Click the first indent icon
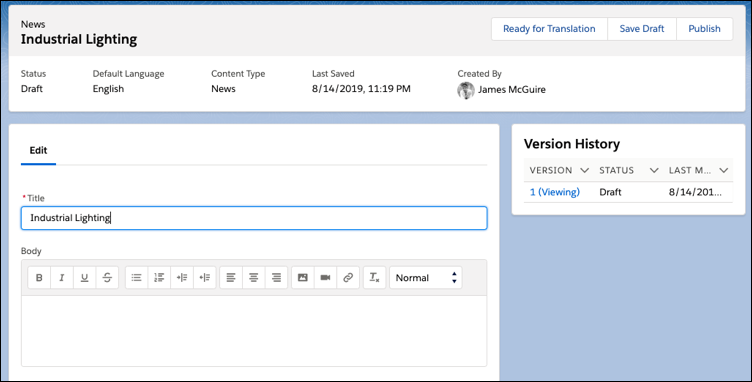Image resolution: width=752 pixels, height=382 pixels. [182, 278]
